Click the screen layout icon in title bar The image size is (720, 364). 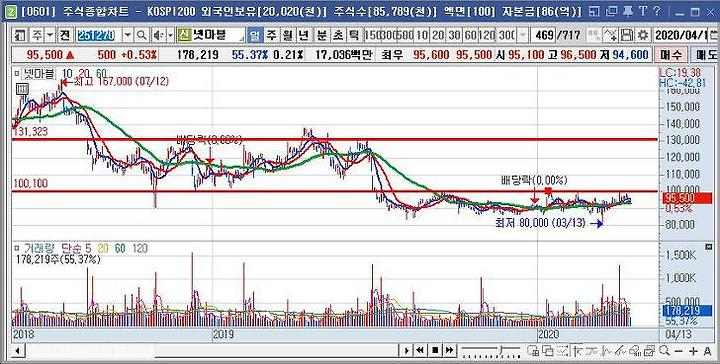[x=595, y=11]
